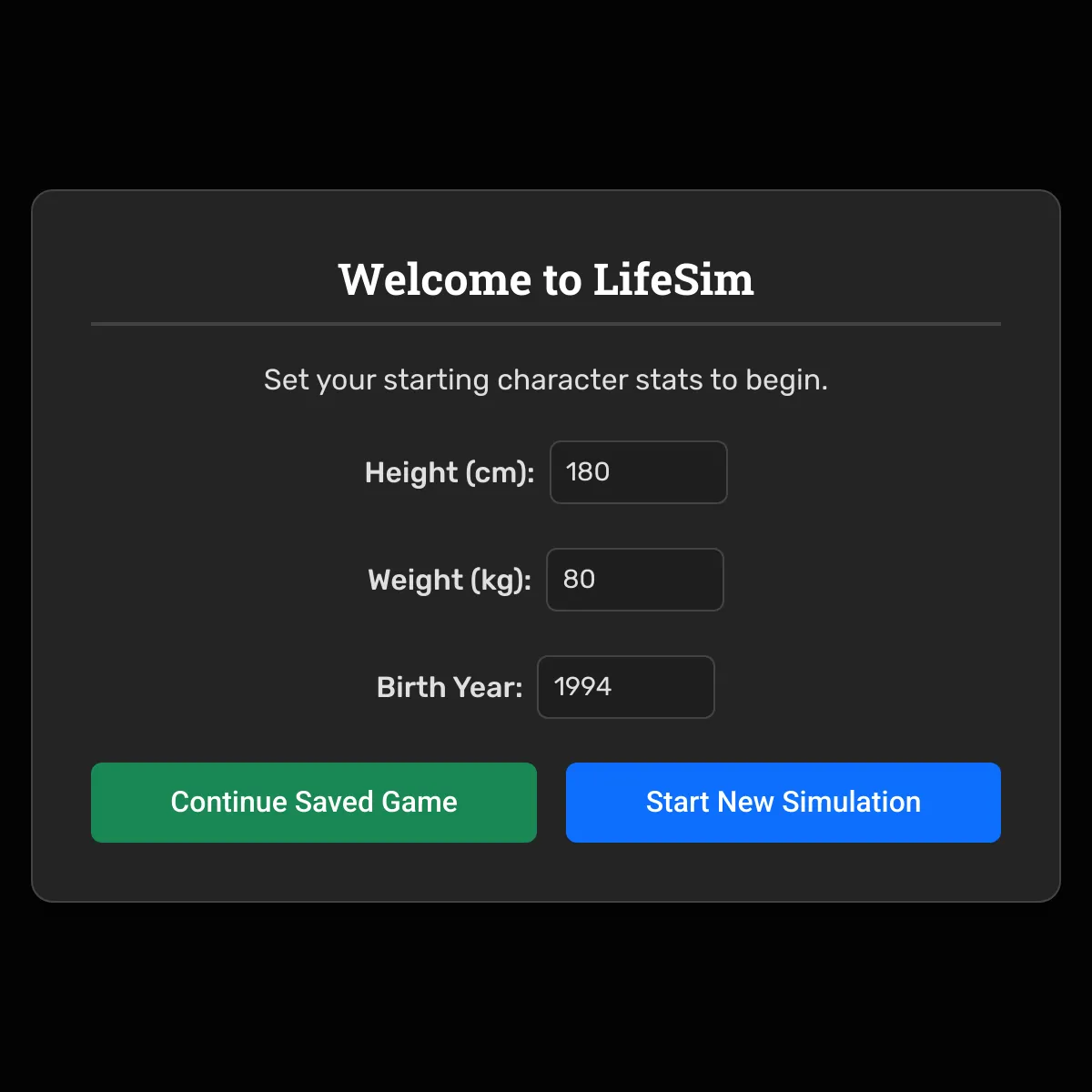Viewport: 1092px width, 1092px height.
Task: Click the green button to resume play
Action: [313, 803]
